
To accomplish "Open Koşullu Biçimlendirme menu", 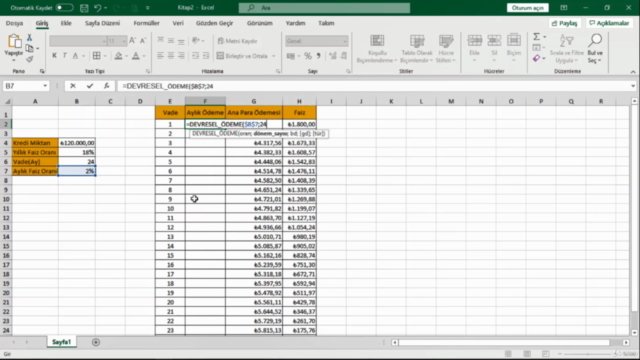I will (377, 49).
